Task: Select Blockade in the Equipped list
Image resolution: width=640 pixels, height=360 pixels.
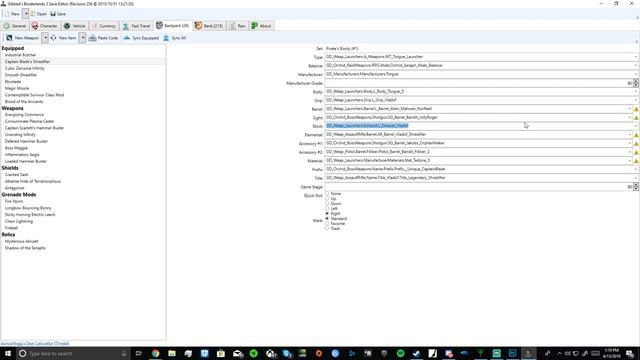Action: click(13, 82)
